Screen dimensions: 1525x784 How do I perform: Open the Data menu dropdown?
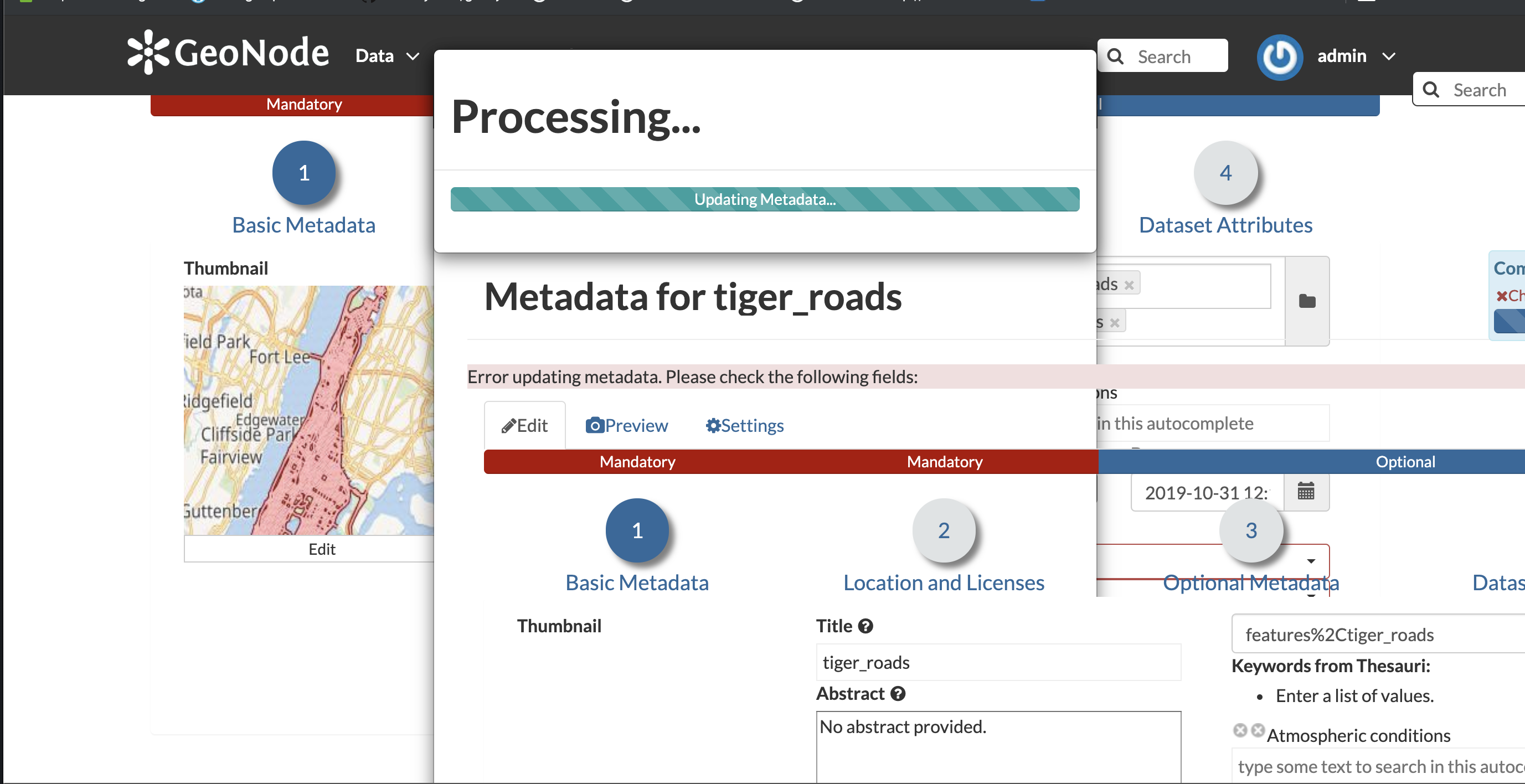387,56
